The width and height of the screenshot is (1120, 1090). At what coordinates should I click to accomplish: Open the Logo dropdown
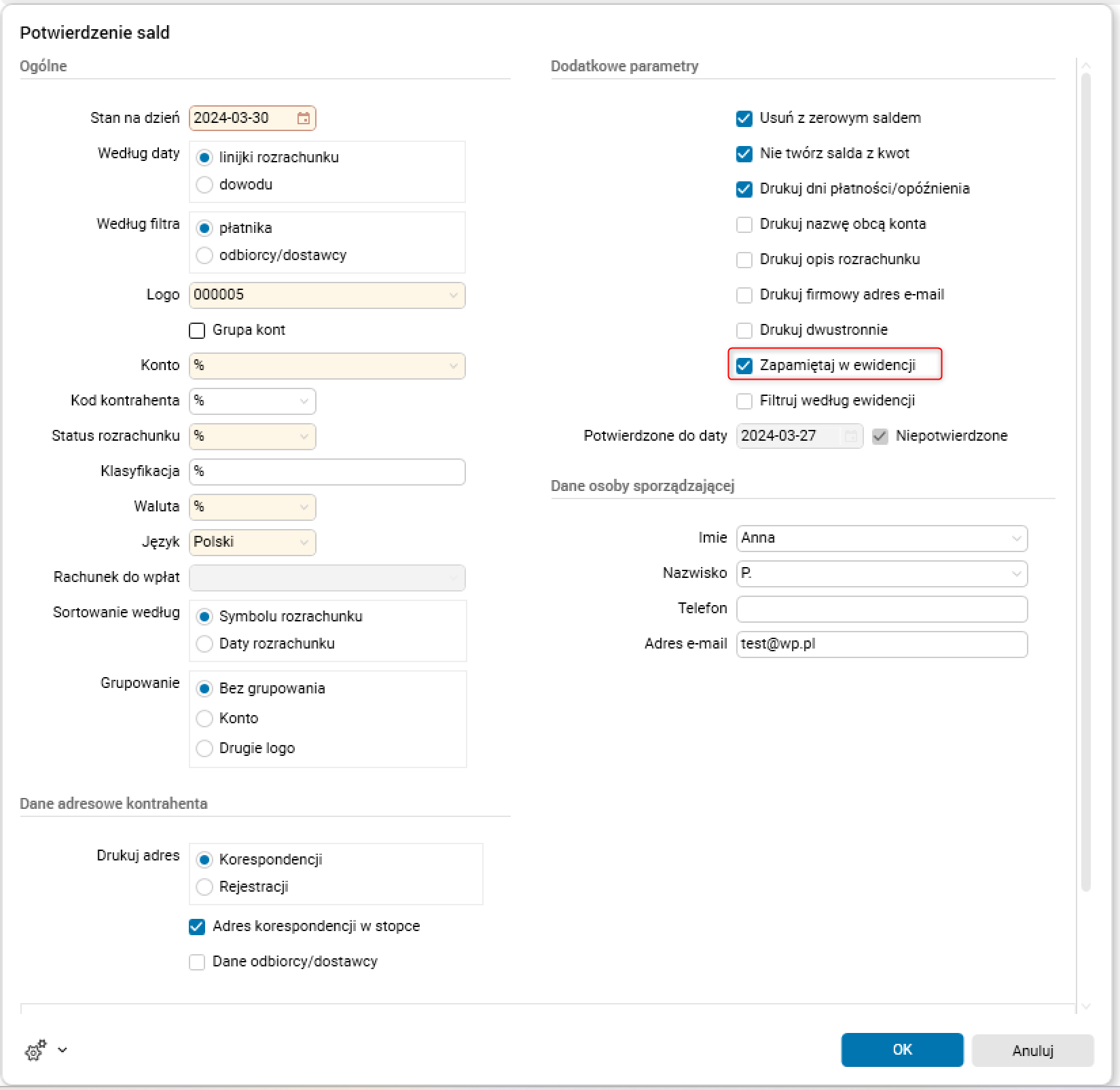click(x=453, y=295)
